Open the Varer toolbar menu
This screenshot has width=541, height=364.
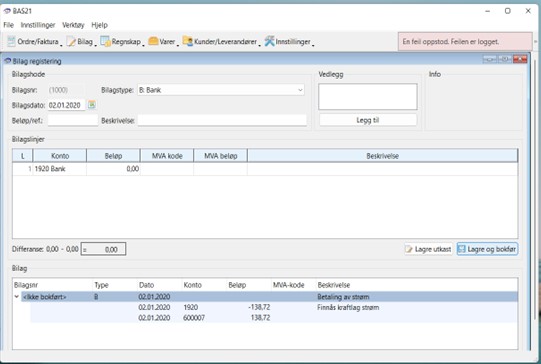pos(163,42)
